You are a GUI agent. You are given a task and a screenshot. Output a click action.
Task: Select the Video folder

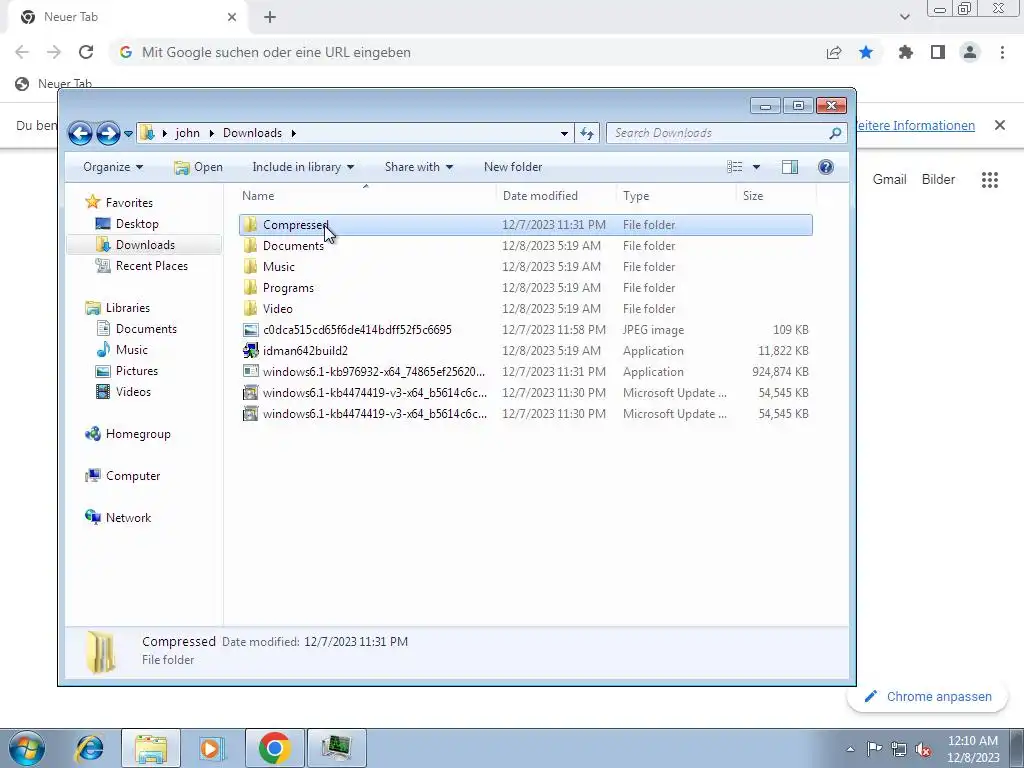526,309
